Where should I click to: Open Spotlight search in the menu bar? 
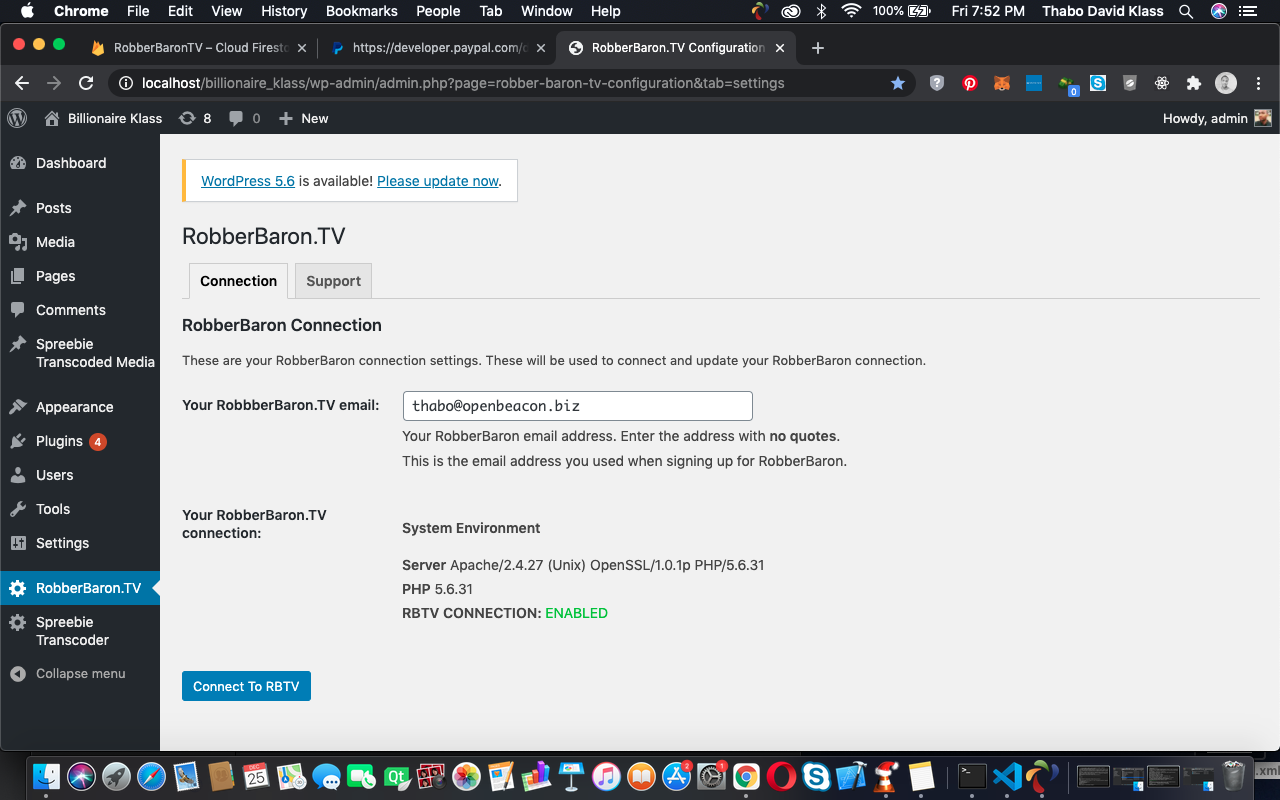click(1185, 11)
